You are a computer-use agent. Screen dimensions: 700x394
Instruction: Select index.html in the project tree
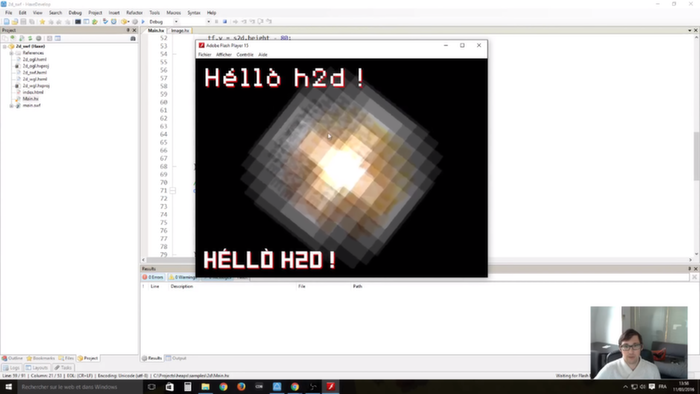[x=33, y=92]
